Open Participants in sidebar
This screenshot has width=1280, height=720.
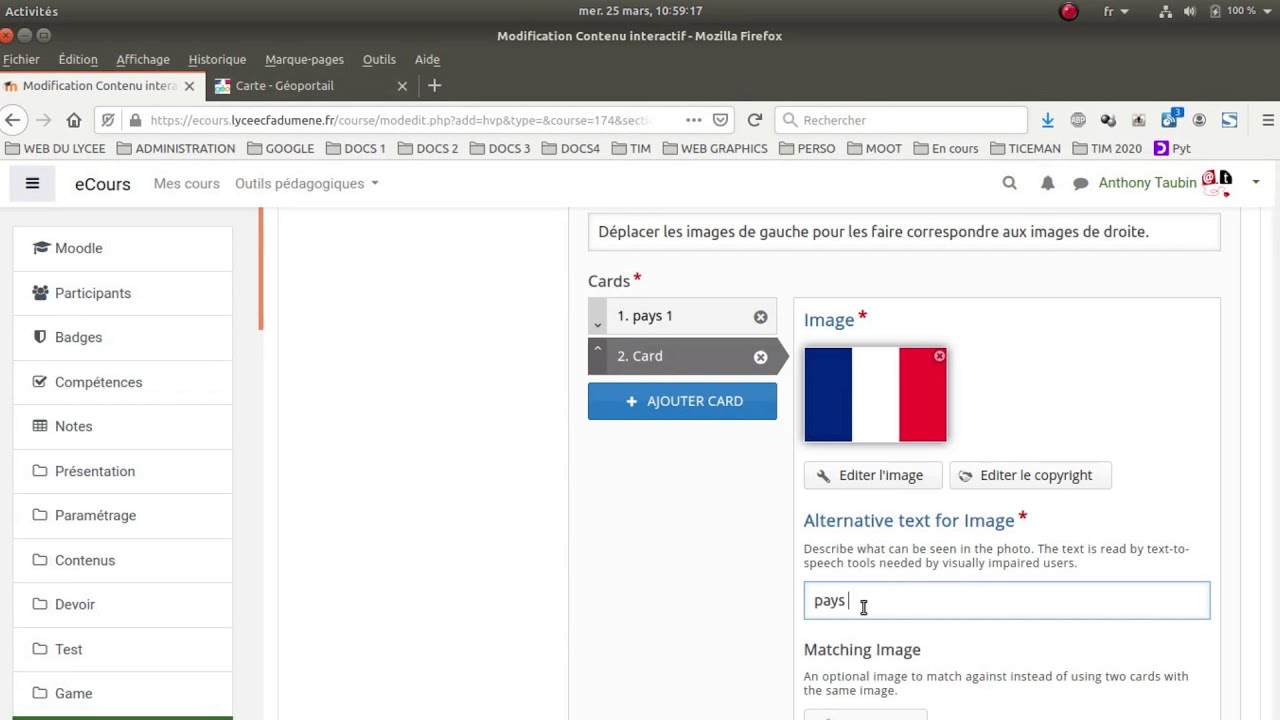pyautogui.click(x=122, y=293)
